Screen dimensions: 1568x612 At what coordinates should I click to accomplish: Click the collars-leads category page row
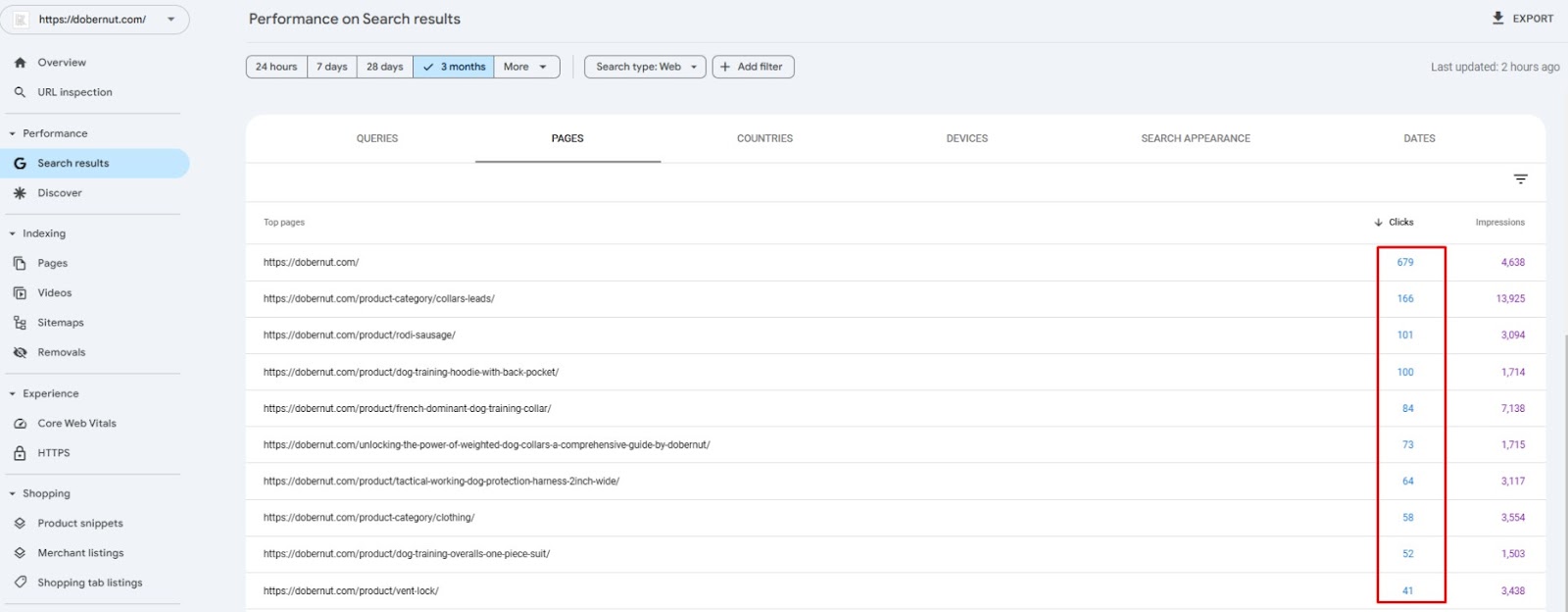(x=896, y=299)
